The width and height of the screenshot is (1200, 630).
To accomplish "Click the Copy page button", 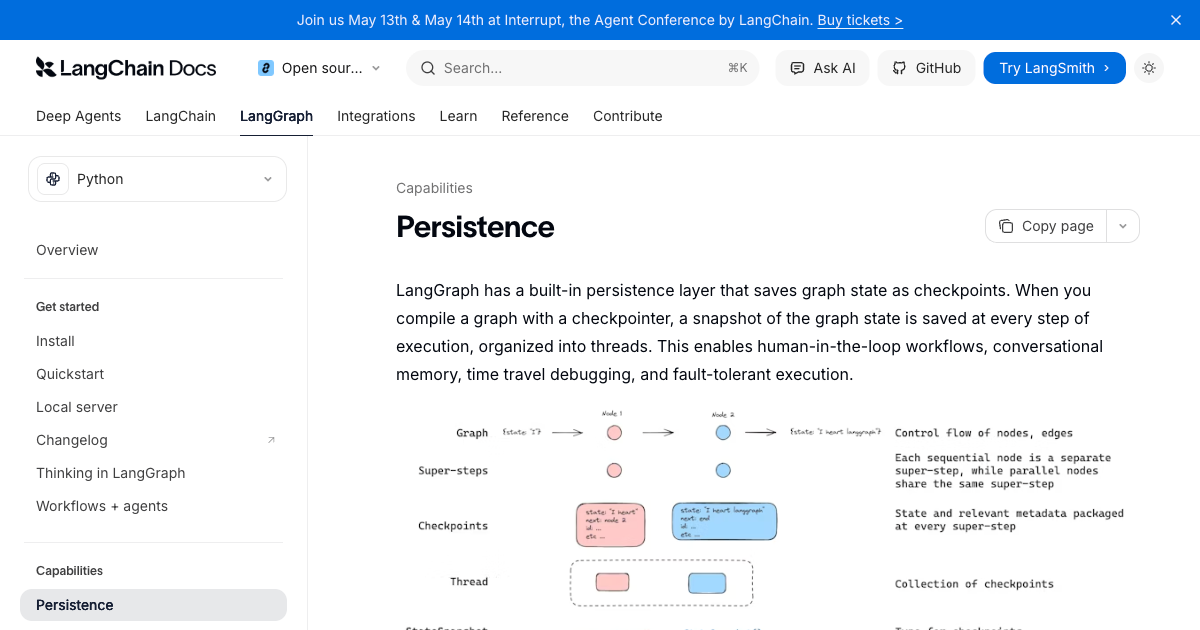I will coord(1047,226).
